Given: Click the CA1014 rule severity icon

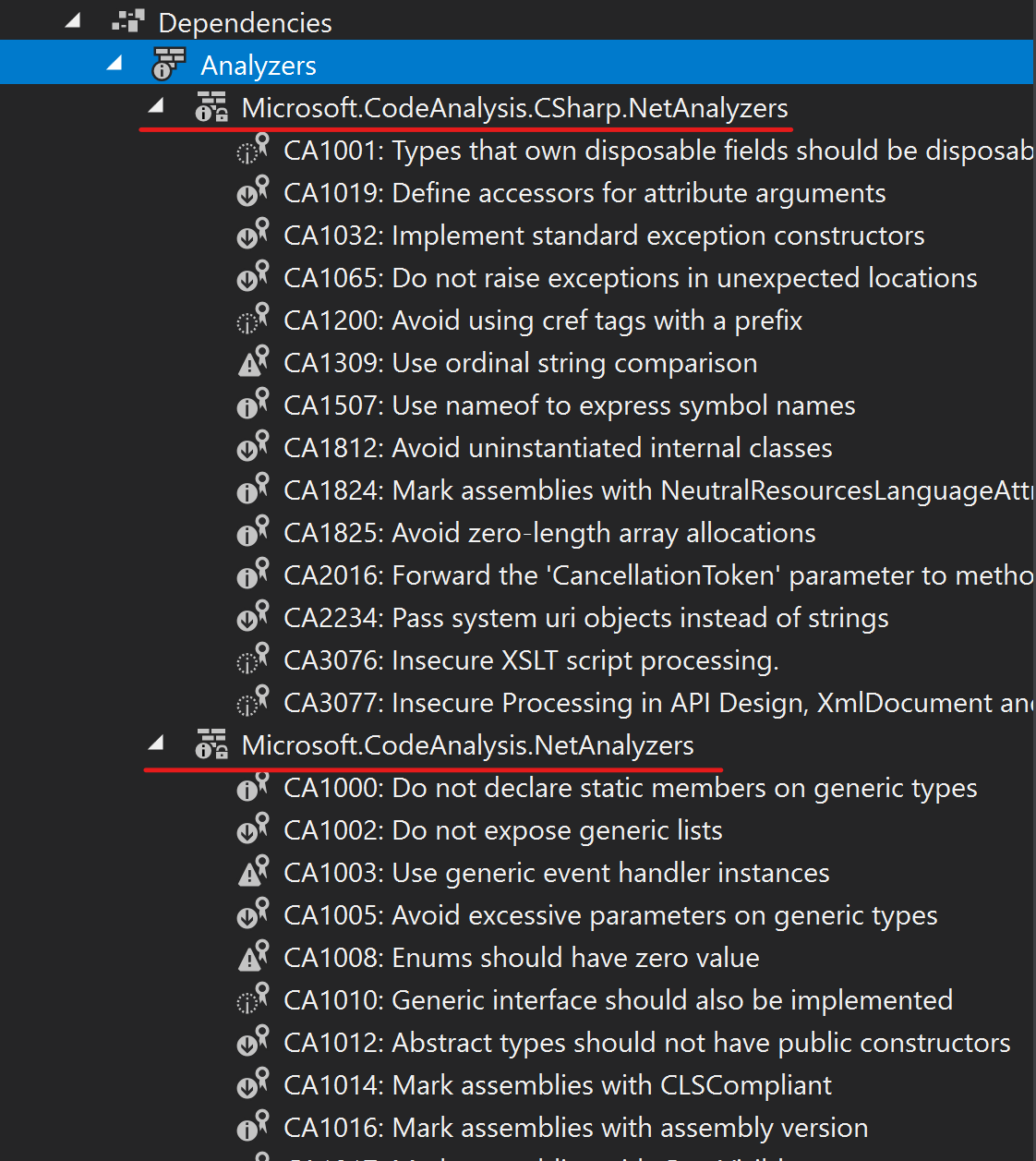Looking at the screenshot, I should click(x=252, y=1084).
